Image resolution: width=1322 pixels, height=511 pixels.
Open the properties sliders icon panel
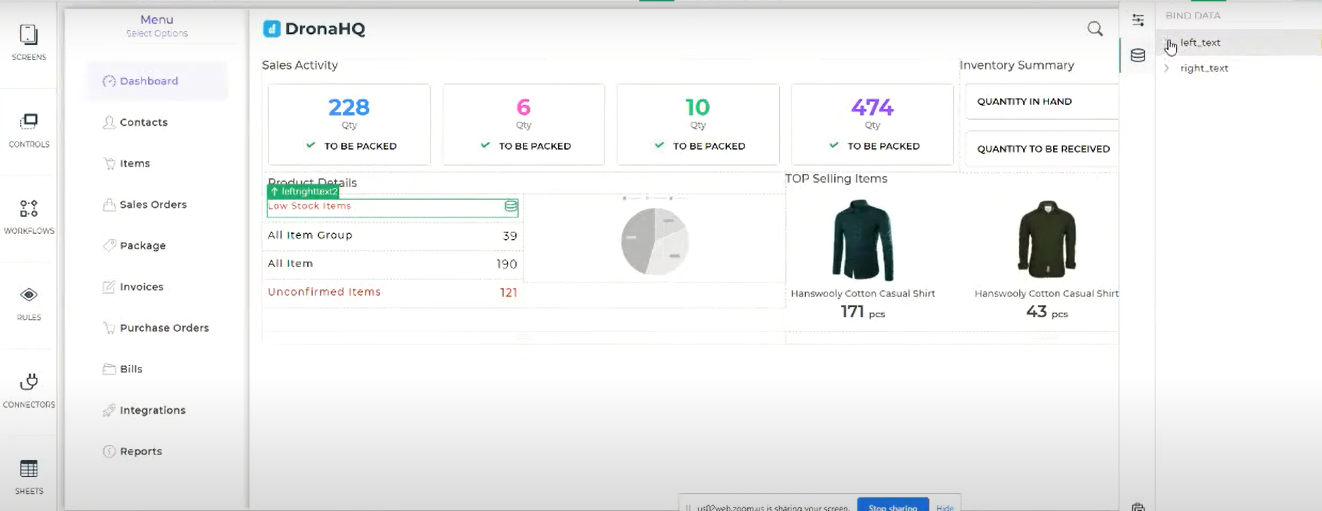[x=1138, y=20]
